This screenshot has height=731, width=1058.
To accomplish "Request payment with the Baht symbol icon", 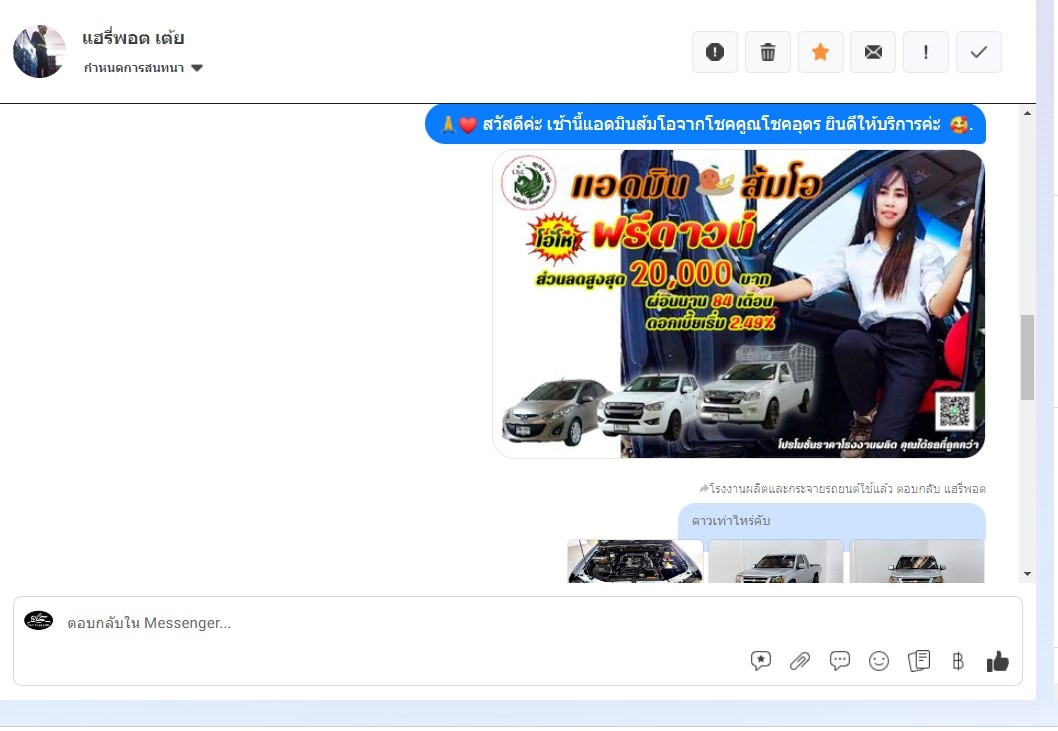I will point(957,661).
